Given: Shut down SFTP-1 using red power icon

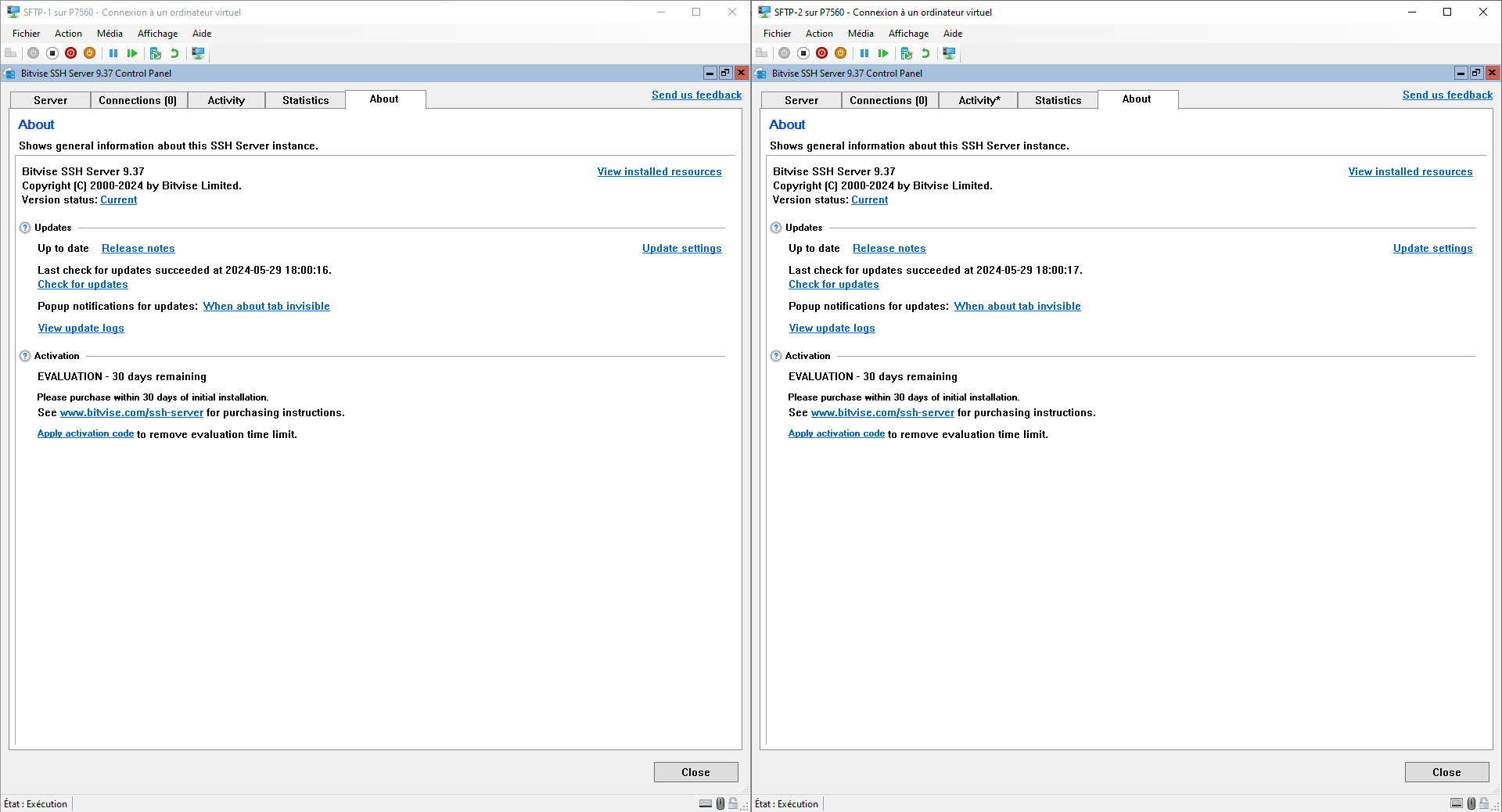Looking at the screenshot, I should point(71,53).
